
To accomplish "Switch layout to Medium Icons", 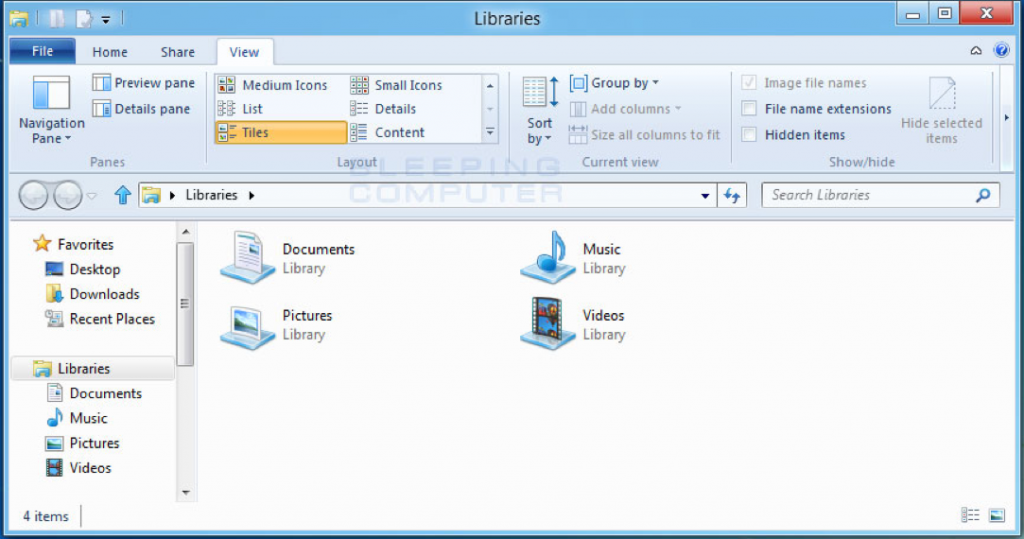I will (x=272, y=85).
